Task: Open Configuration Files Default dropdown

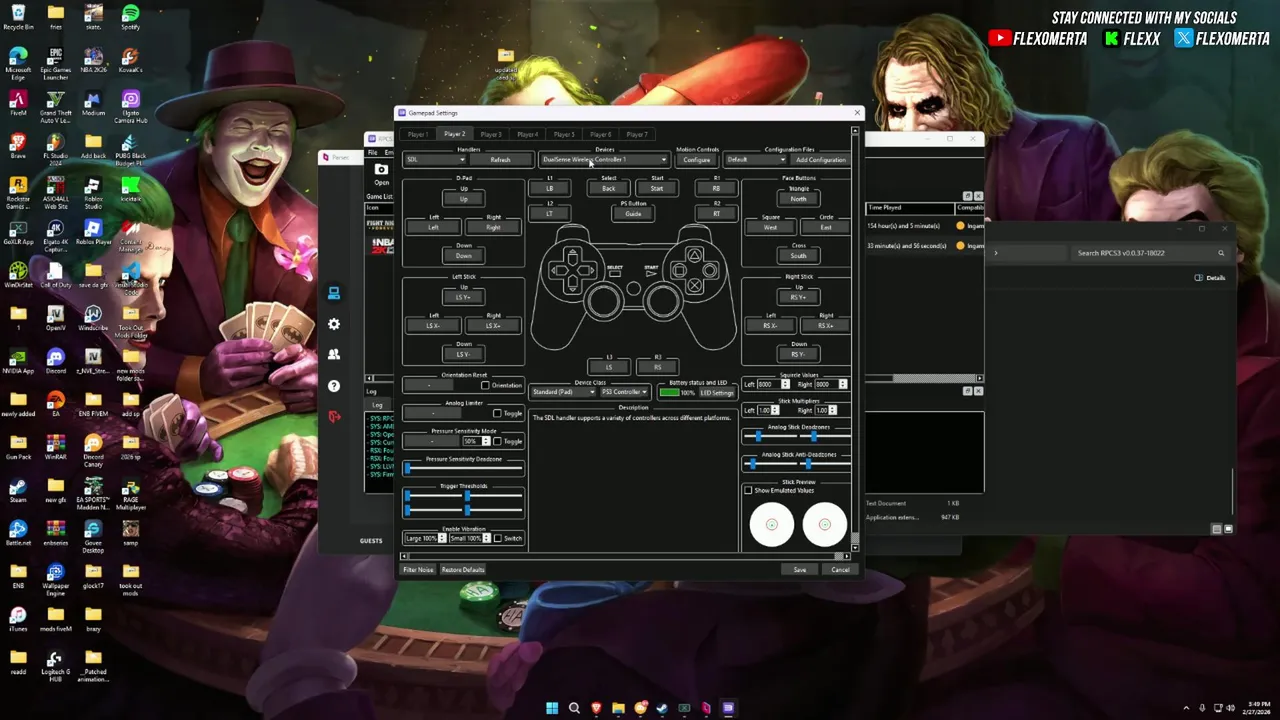Action: (755, 160)
